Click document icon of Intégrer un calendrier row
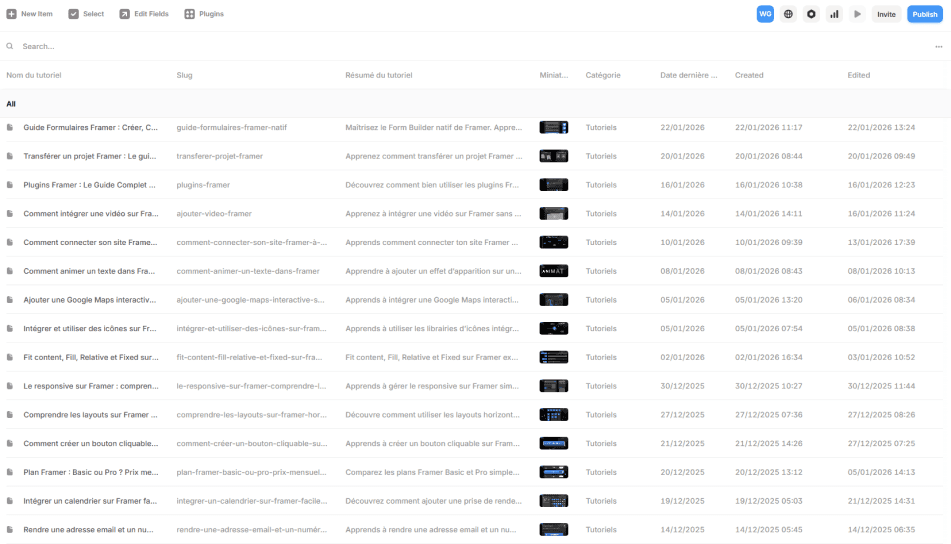Viewport: 951px width, 544px height. [x=10, y=501]
